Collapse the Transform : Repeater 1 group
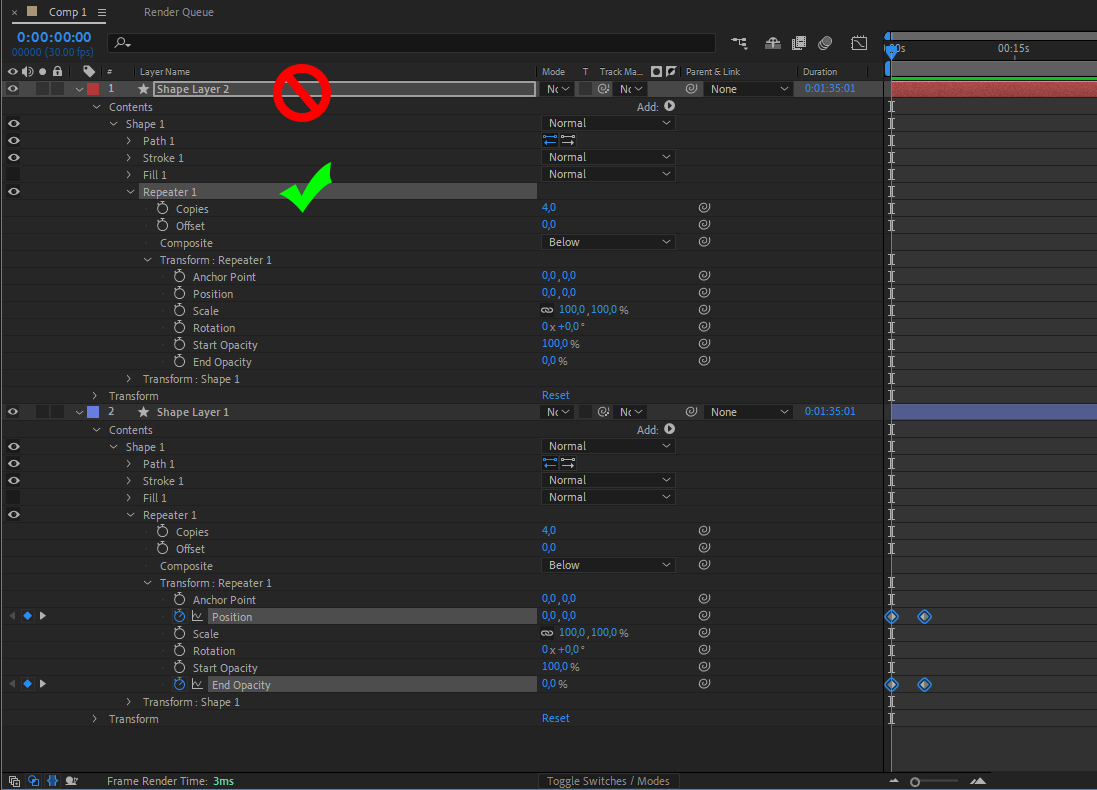 [x=147, y=259]
